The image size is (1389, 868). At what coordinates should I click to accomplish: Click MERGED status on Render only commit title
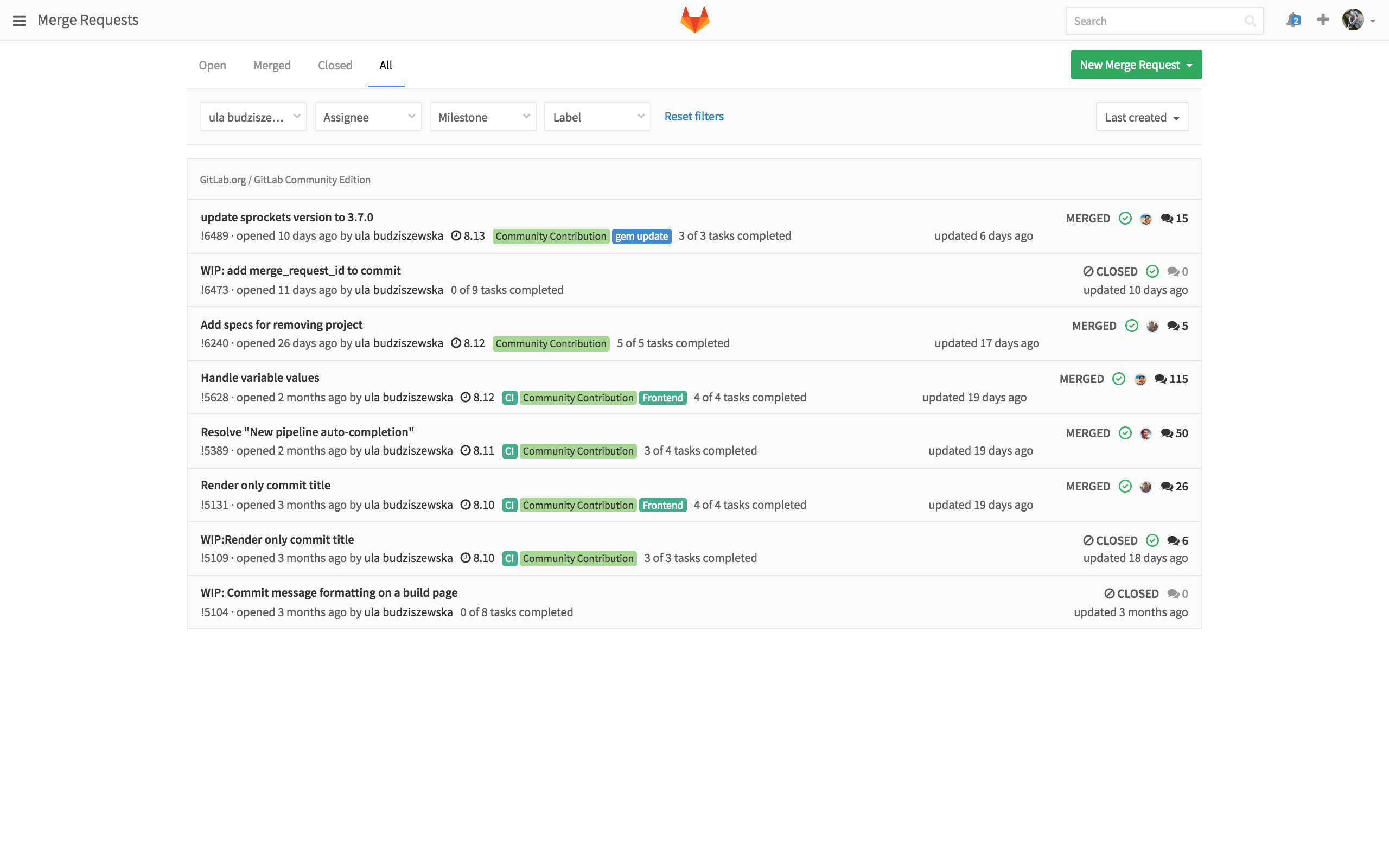click(x=1088, y=486)
